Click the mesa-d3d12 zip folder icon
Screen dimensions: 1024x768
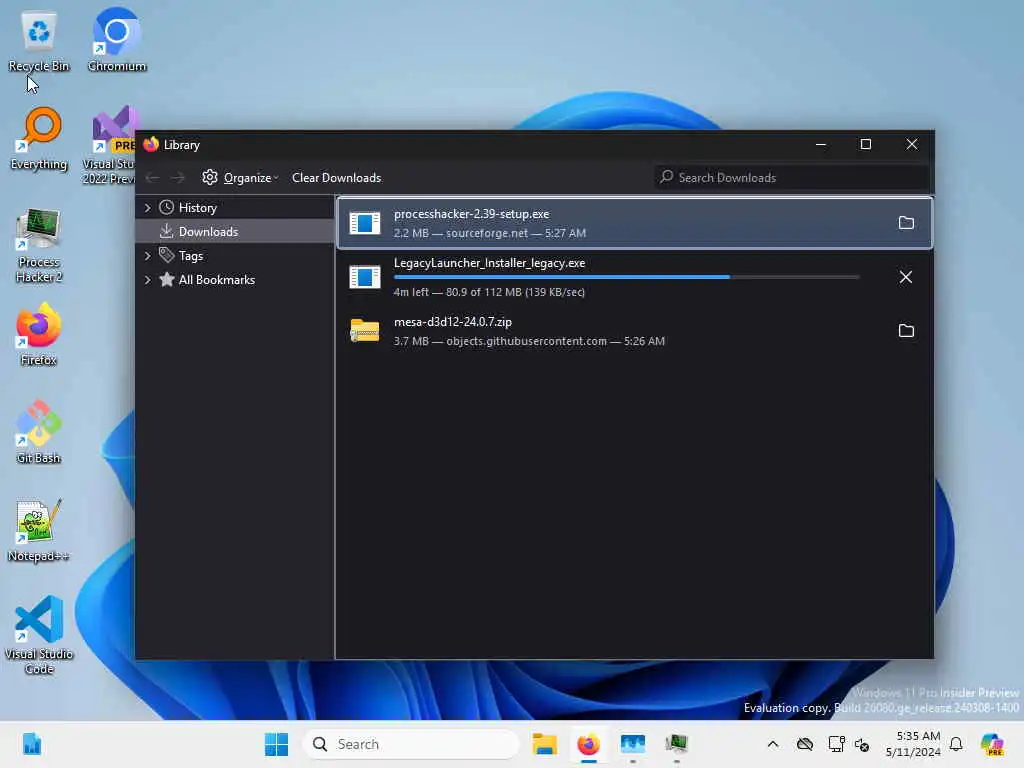(364, 330)
